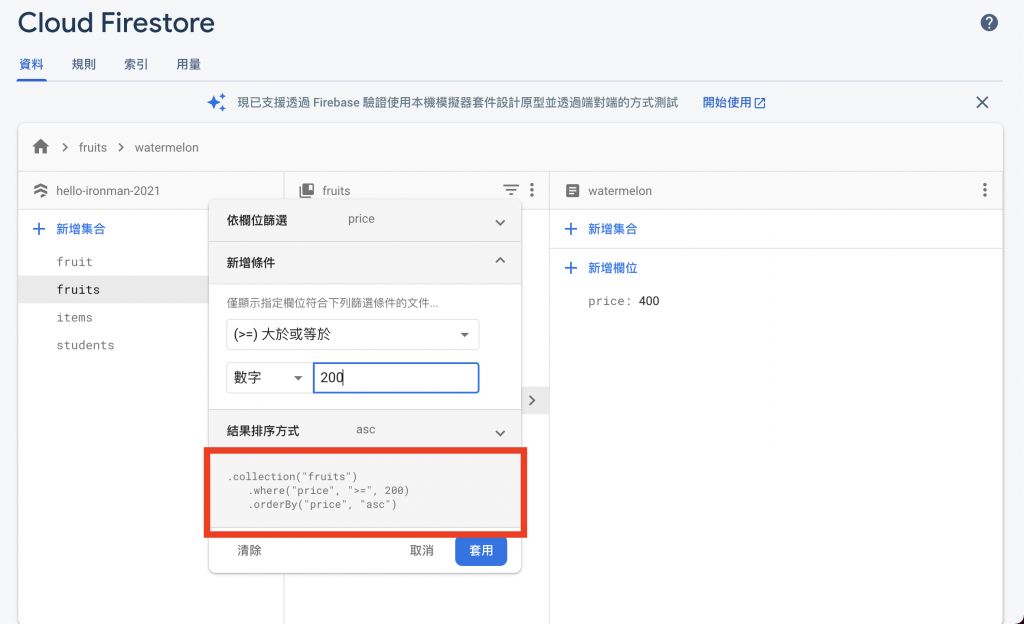
Task: Apply the filter with 套用 button
Action: click(x=481, y=551)
